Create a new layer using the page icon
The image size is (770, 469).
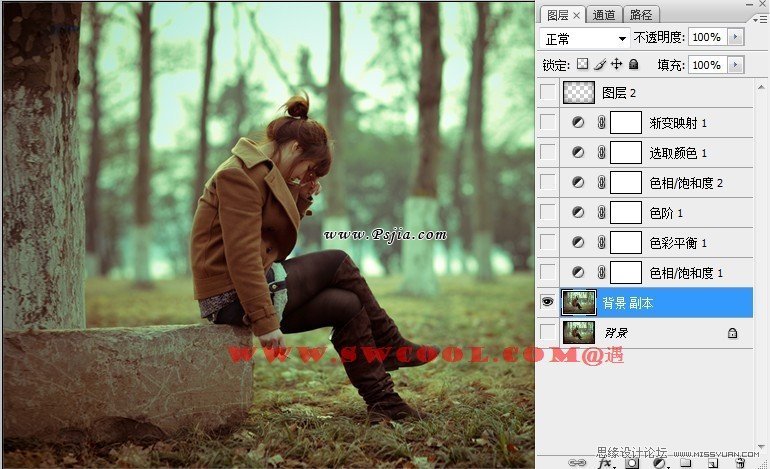click(x=713, y=463)
